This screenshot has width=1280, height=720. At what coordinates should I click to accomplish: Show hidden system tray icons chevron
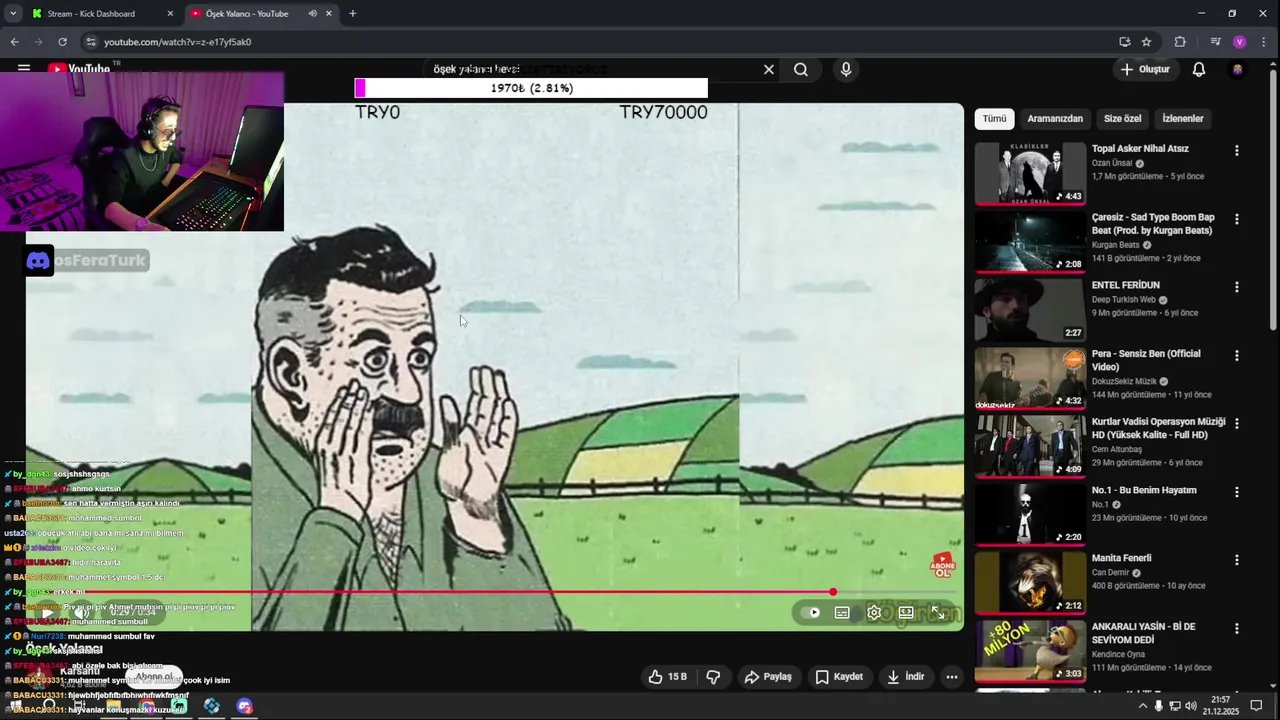1143,706
